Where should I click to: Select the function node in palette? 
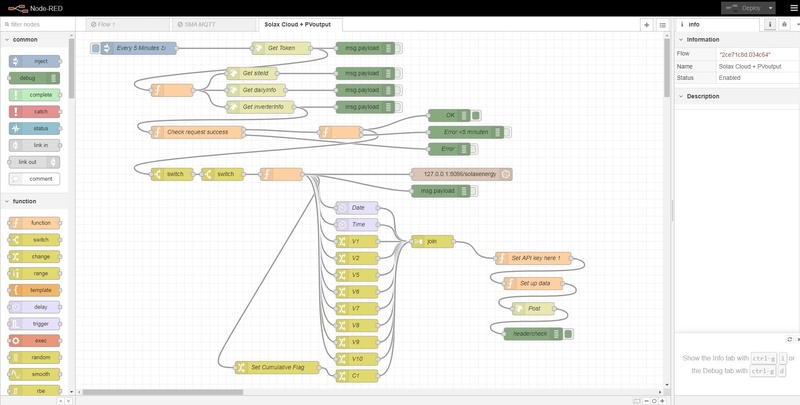(34, 223)
